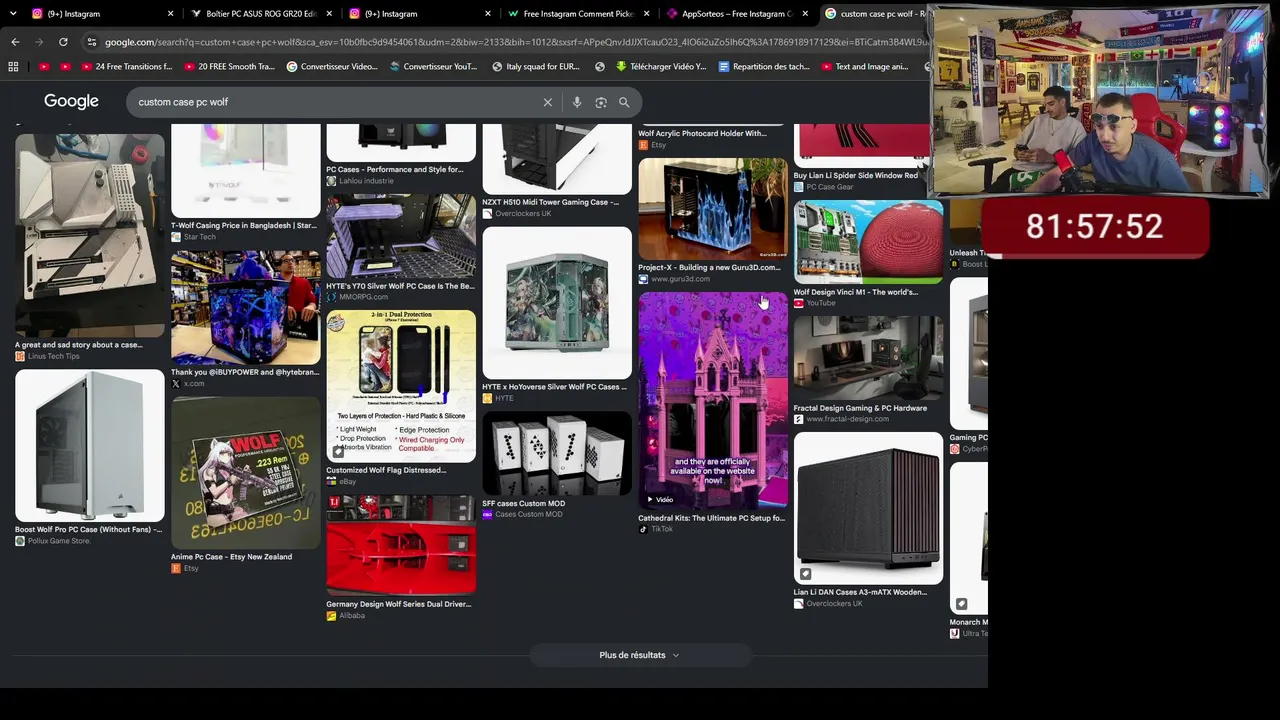Screen dimensions: 1280x720
Task: Open the 24 Free Transitions bookmark
Action: (x=127, y=67)
